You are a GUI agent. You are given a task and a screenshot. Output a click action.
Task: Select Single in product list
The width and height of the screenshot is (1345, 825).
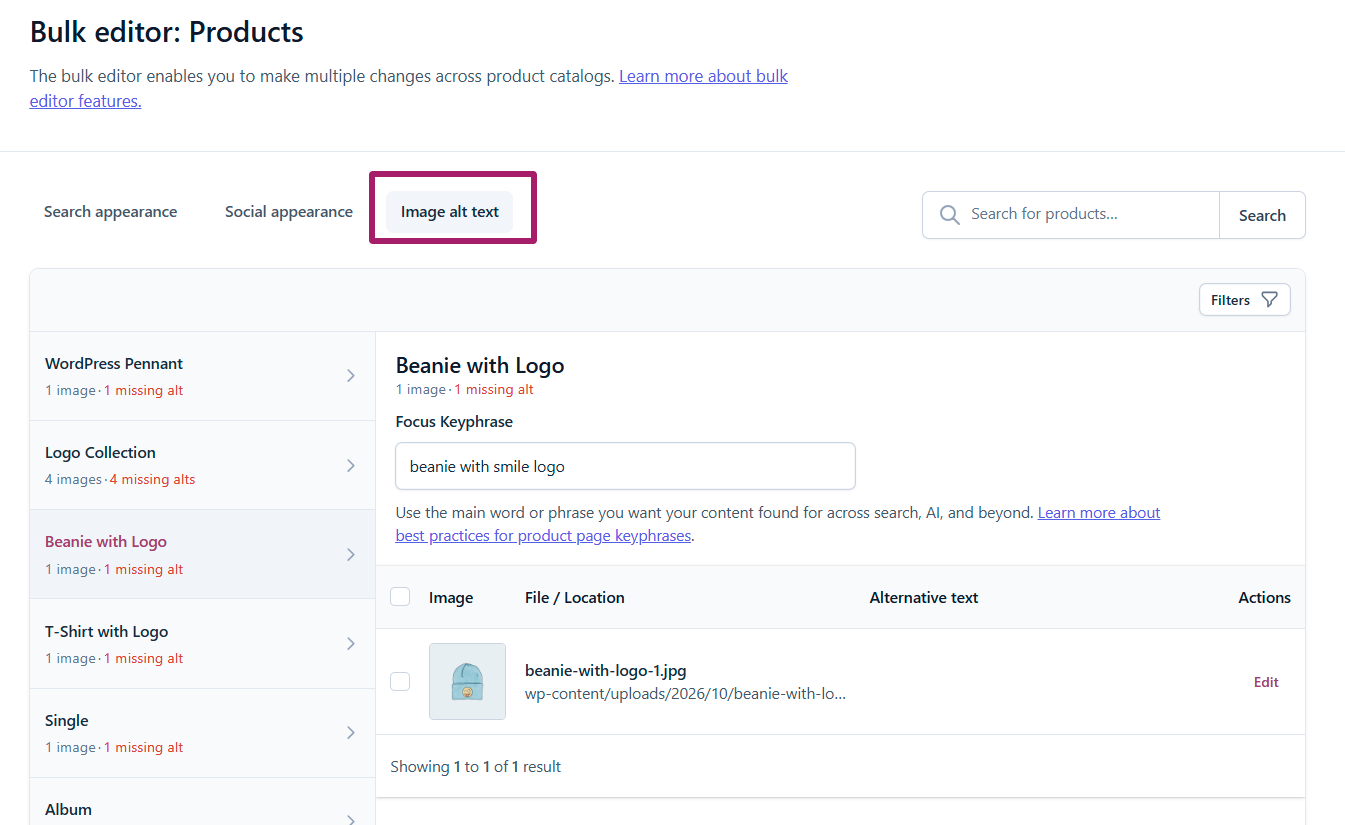[202, 733]
